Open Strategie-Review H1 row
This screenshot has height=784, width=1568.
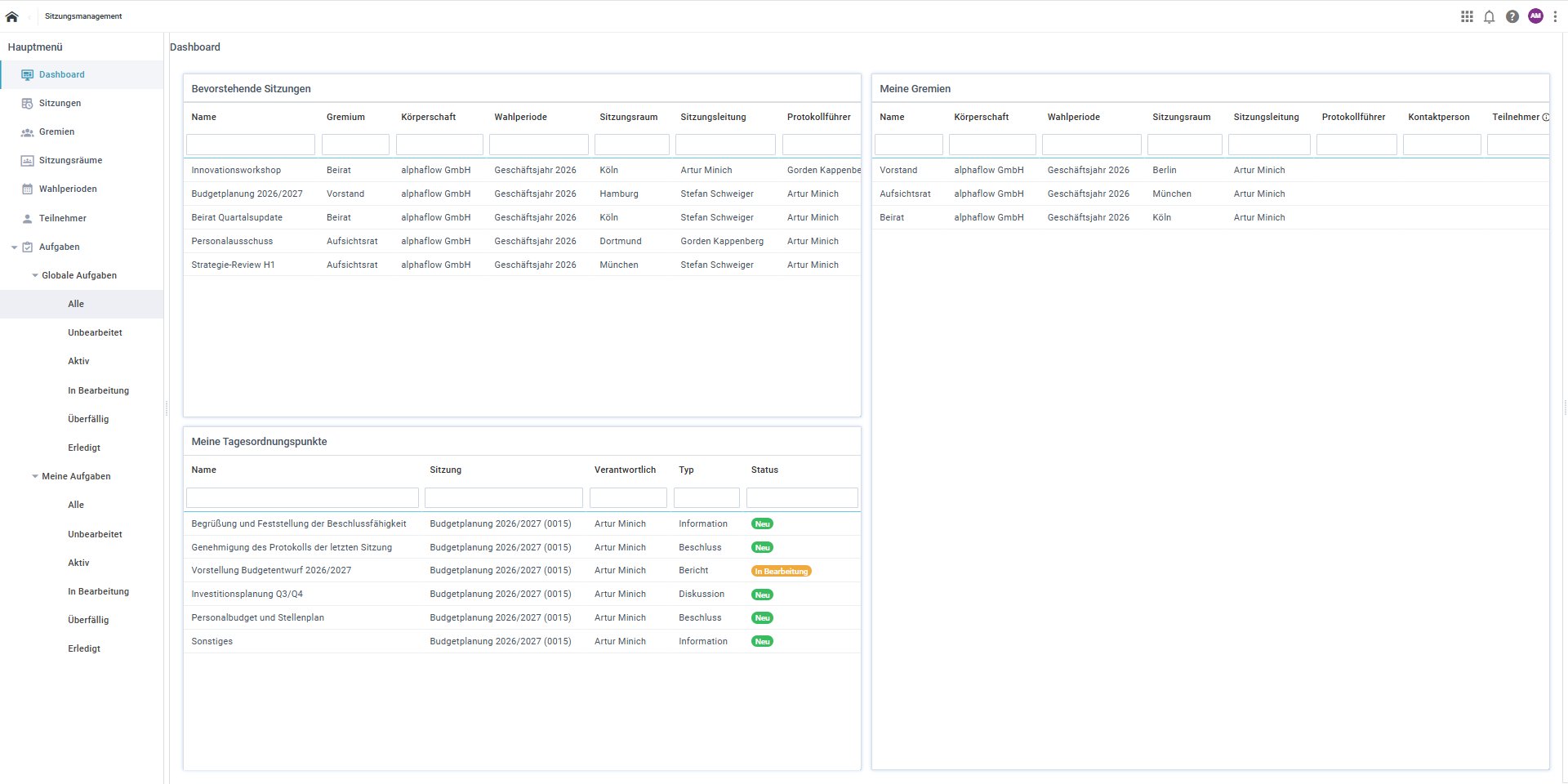click(522, 265)
